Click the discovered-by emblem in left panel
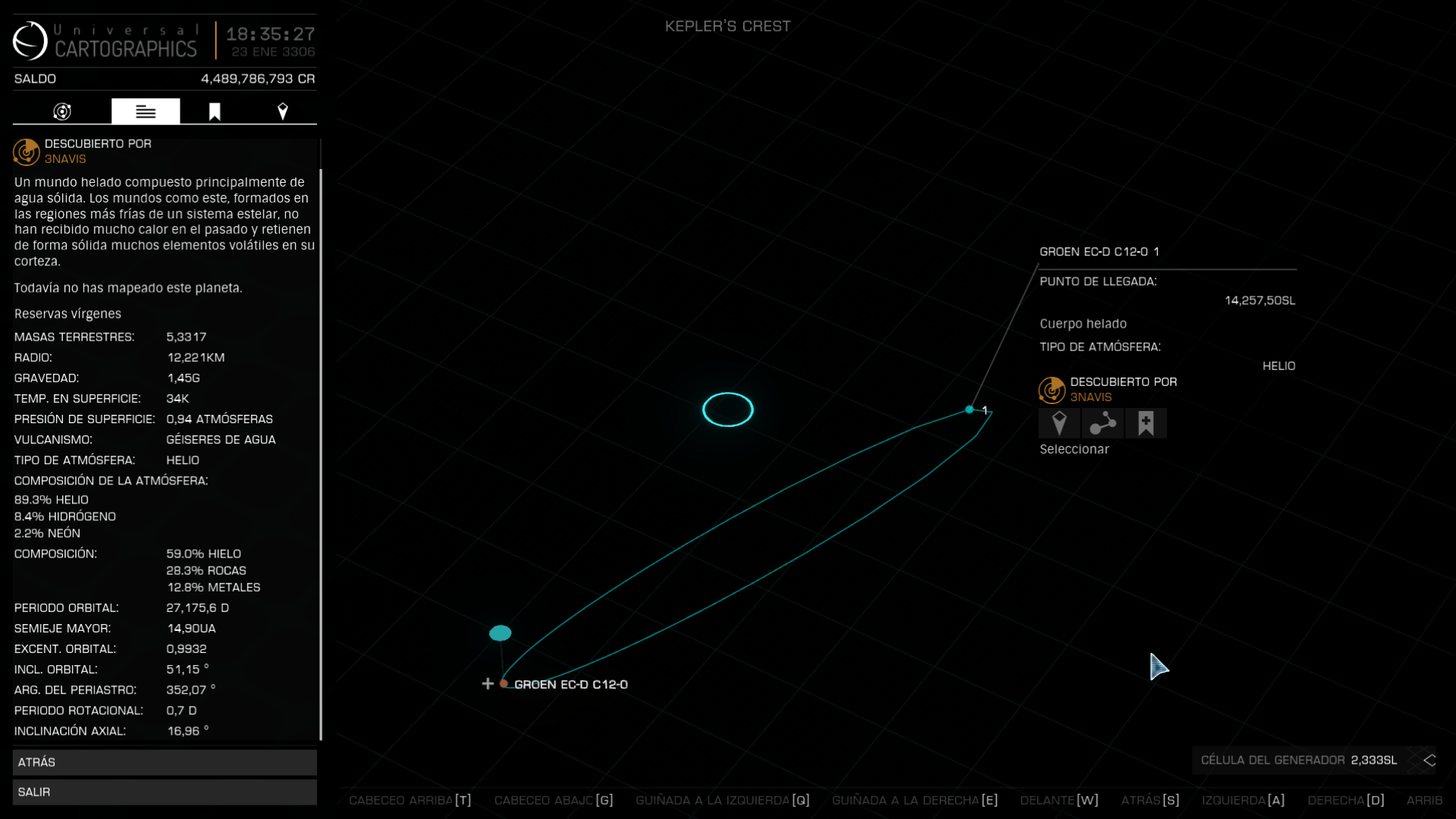Image resolution: width=1456 pixels, height=819 pixels. point(27,152)
